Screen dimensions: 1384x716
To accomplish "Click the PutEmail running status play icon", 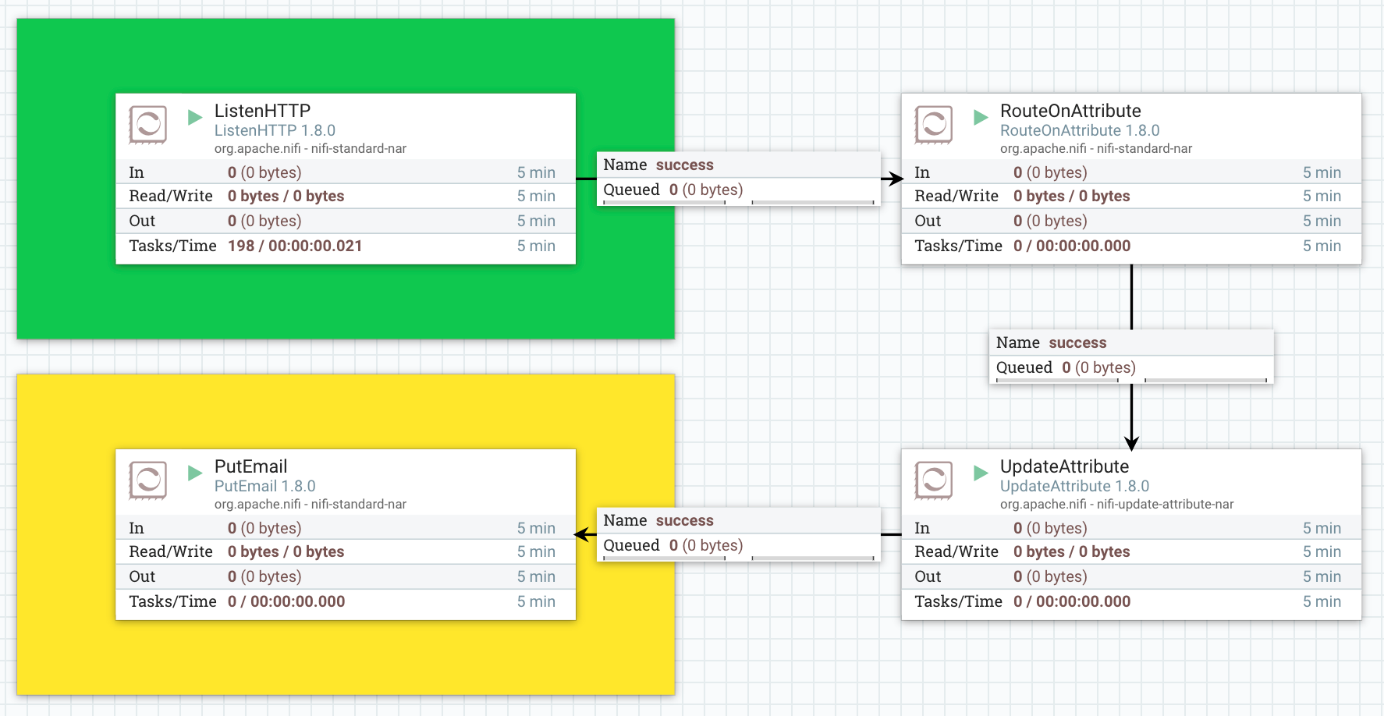I will pos(195,473).
